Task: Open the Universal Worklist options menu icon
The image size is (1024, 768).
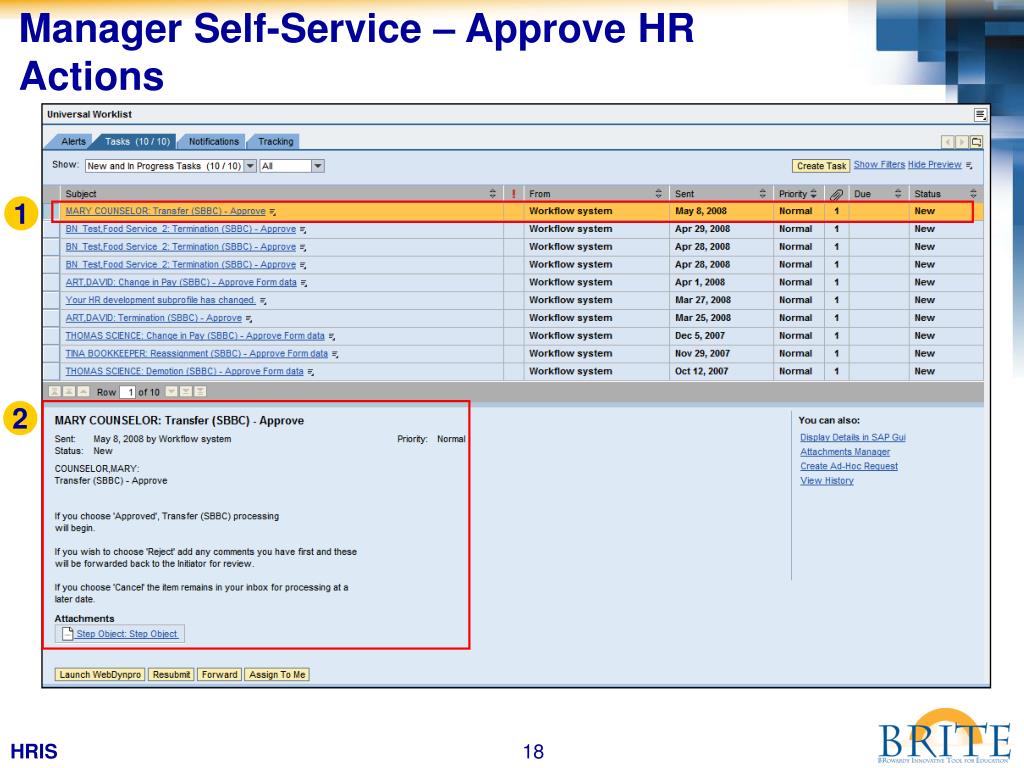Action: tap(980, 115)
